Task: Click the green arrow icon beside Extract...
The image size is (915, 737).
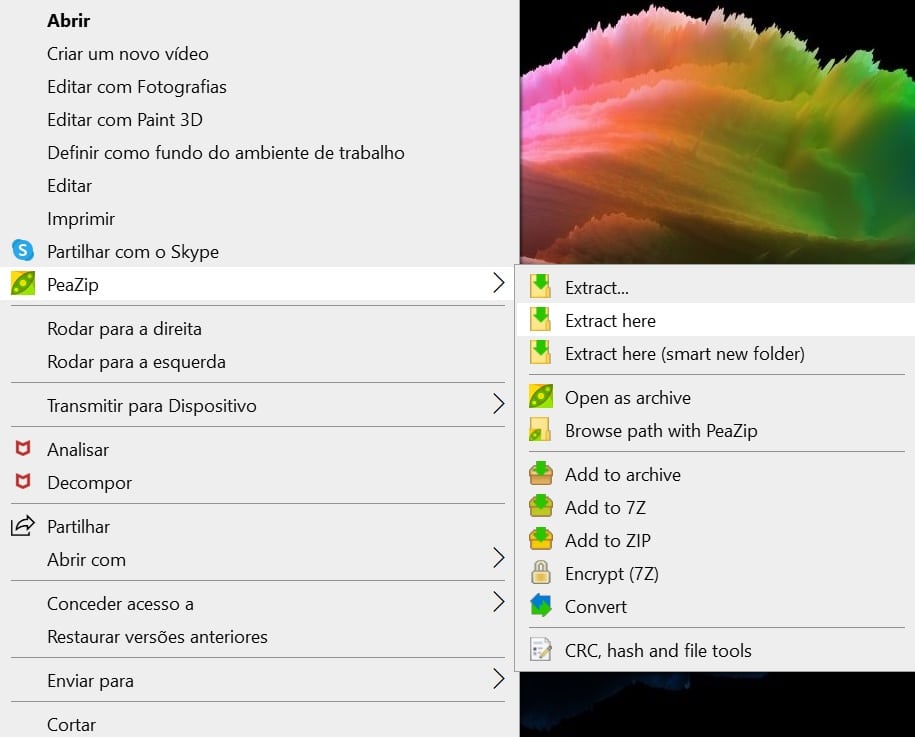Action: tap(540, 287)
